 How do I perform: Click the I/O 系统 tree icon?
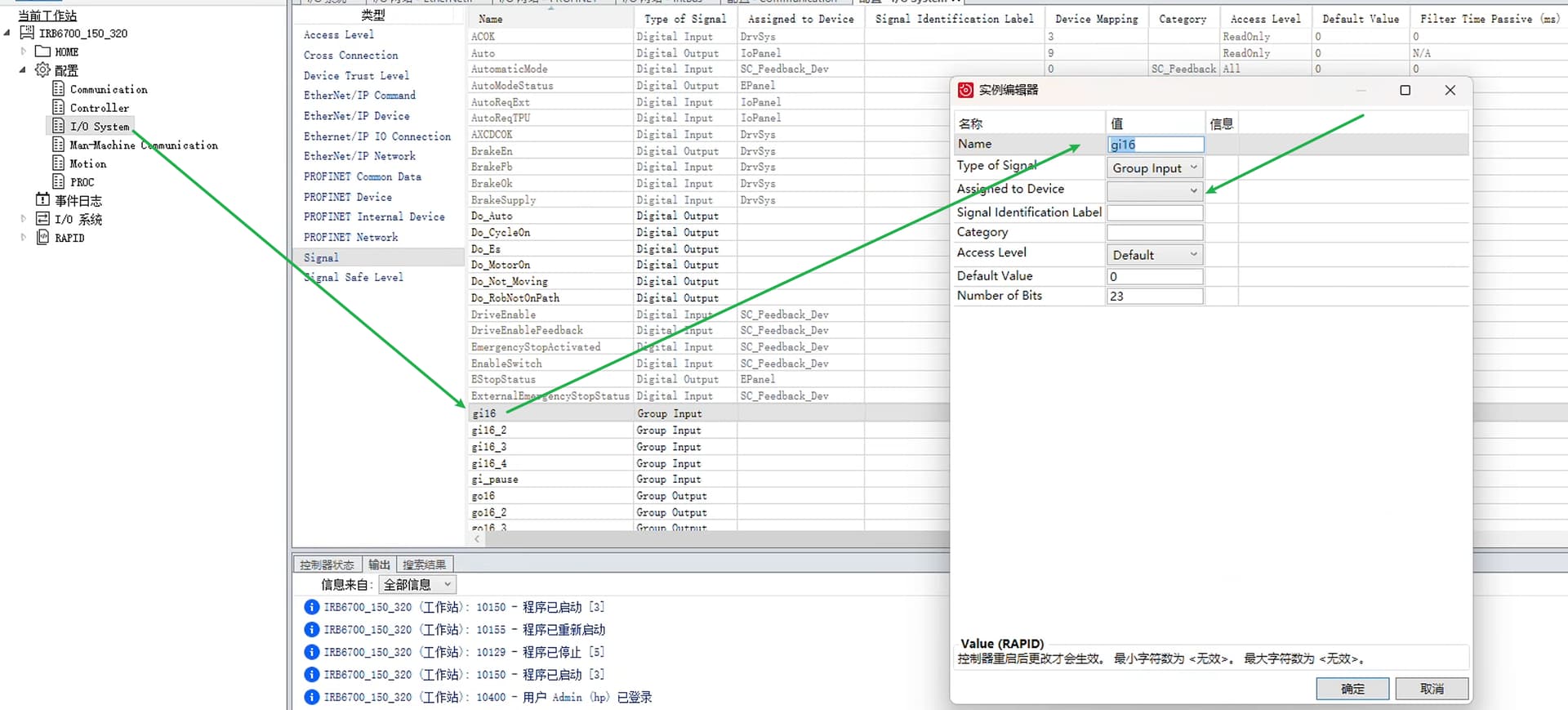(x=43, y=219)
